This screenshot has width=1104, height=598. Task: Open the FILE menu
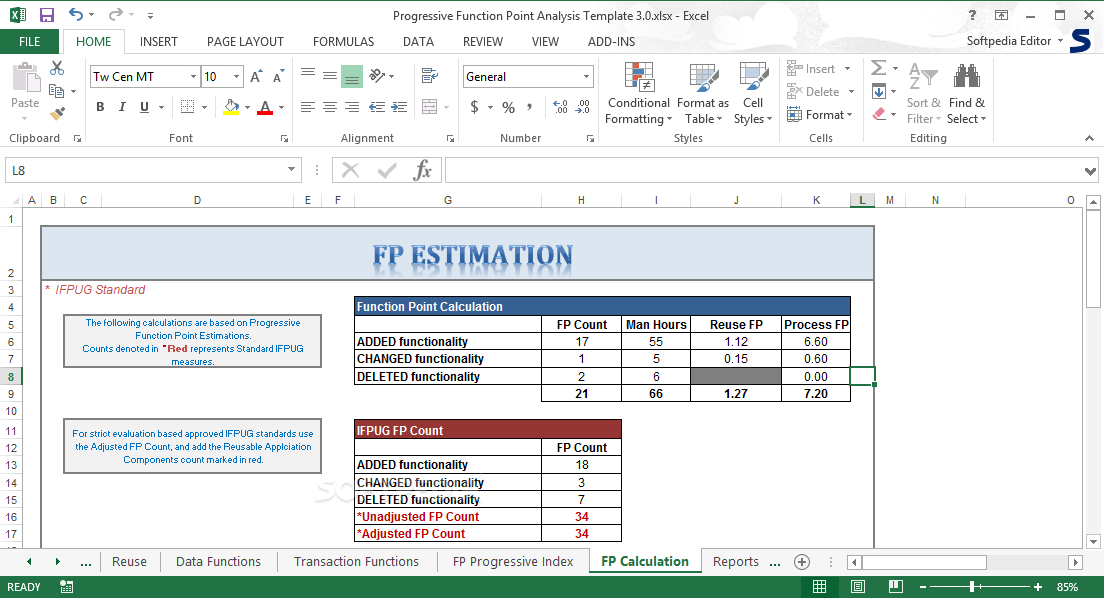[x=30, y=42]
